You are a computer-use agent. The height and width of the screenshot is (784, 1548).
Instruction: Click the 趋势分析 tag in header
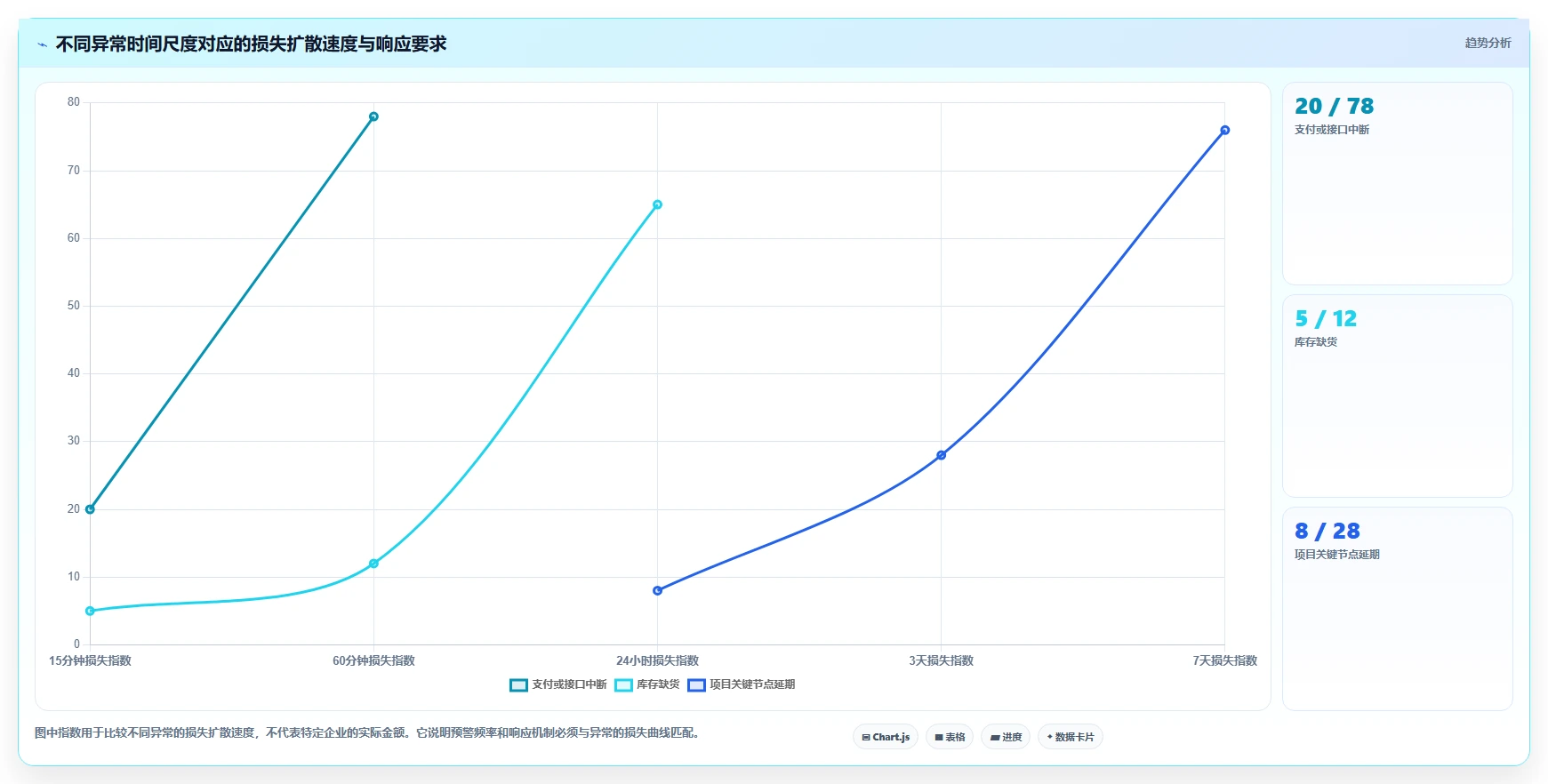coord(1488,43)
